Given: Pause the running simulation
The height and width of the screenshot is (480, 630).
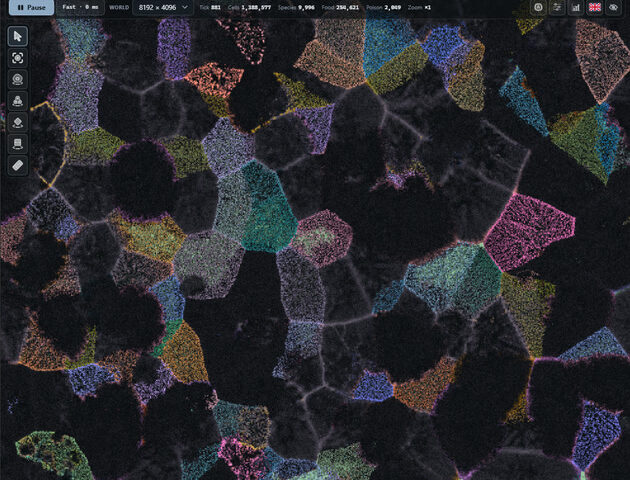Looking at the screenshot, I should [x=31, y=7].
